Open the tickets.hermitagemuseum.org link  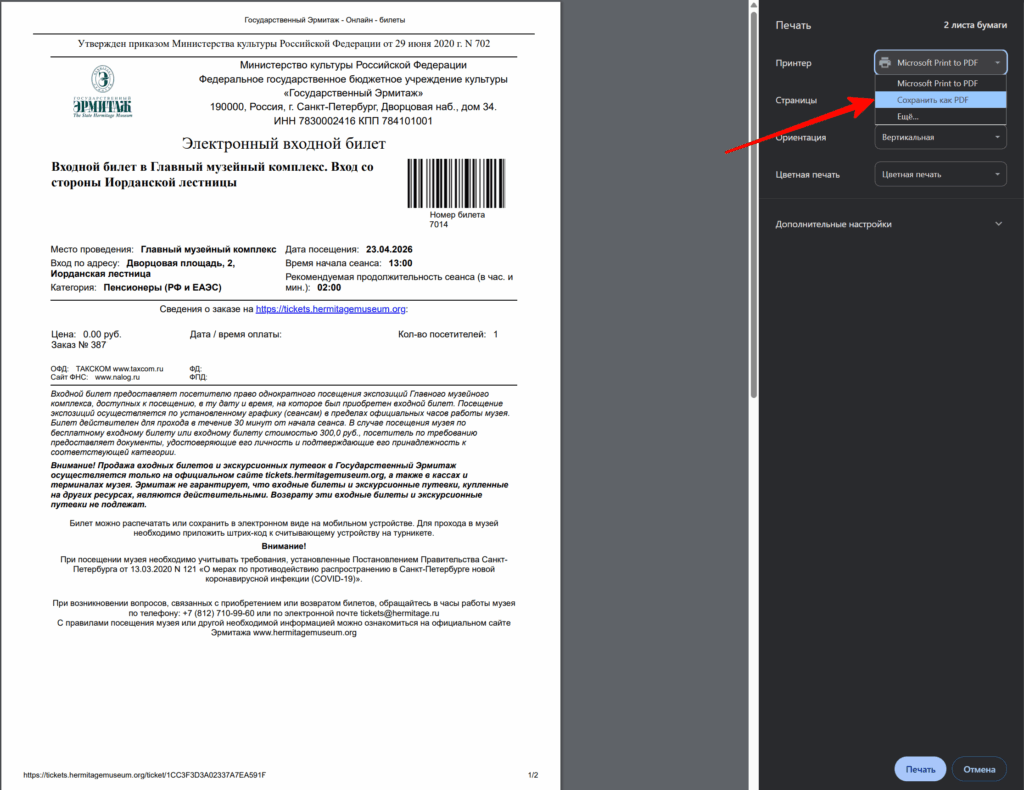(x=330, y=309)
